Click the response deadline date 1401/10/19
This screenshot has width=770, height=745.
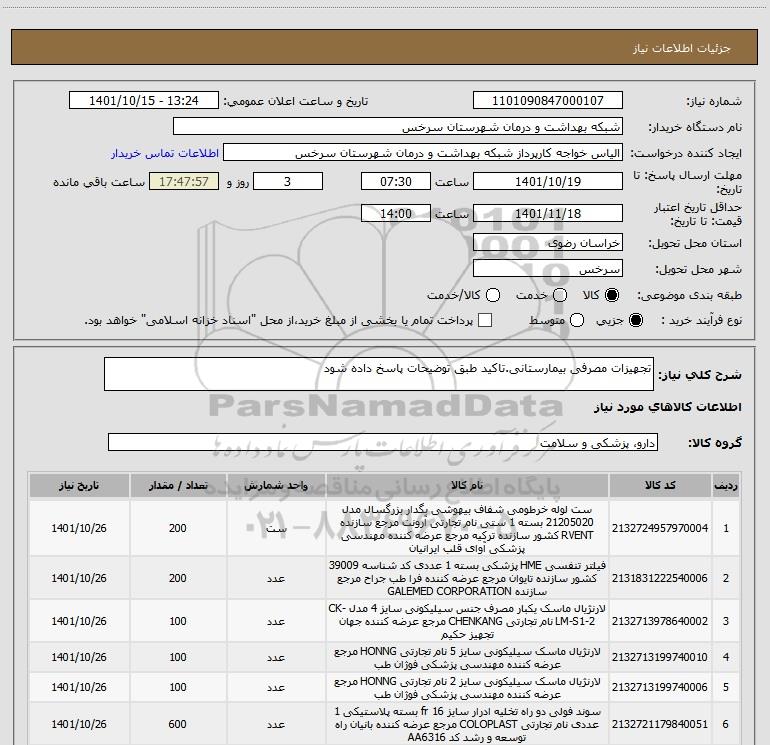coord(548,181)
